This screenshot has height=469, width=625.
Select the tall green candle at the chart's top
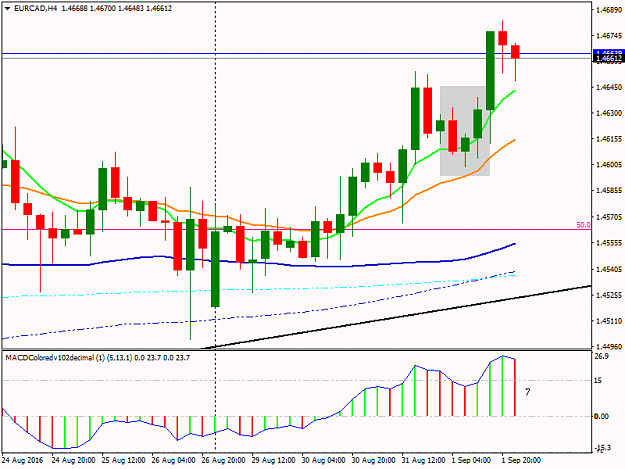point(490,71)
